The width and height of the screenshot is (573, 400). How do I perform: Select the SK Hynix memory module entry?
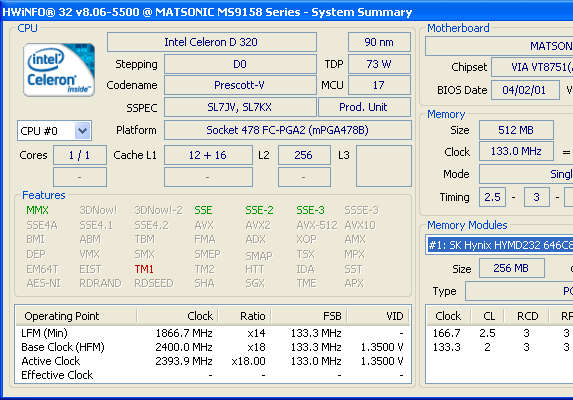point(499,245)
